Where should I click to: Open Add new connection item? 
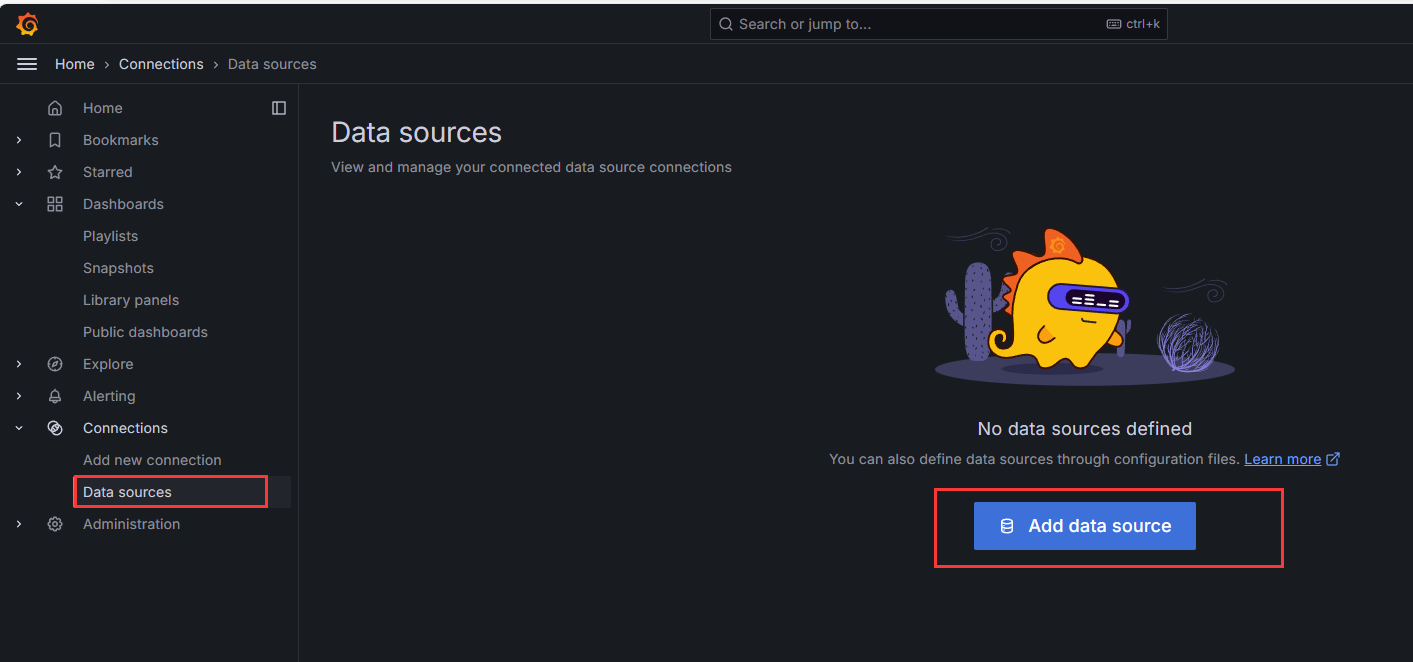point(152,460)
